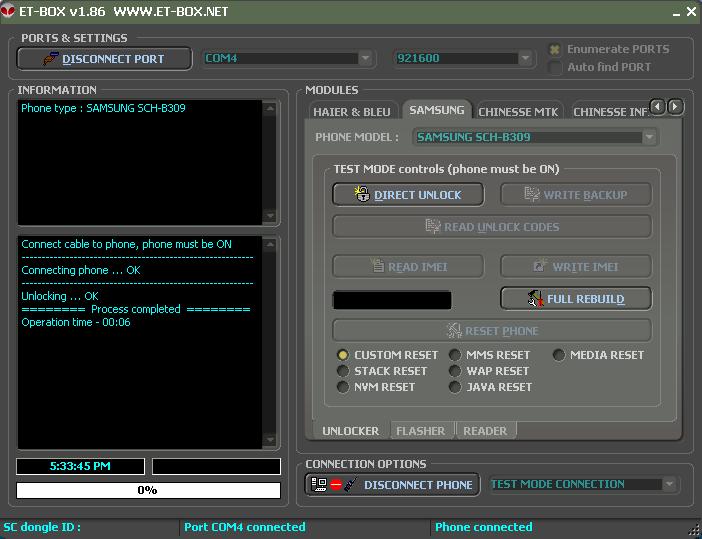
Task: Click the Reset Phone icon
Action: [x=454, y=330]
